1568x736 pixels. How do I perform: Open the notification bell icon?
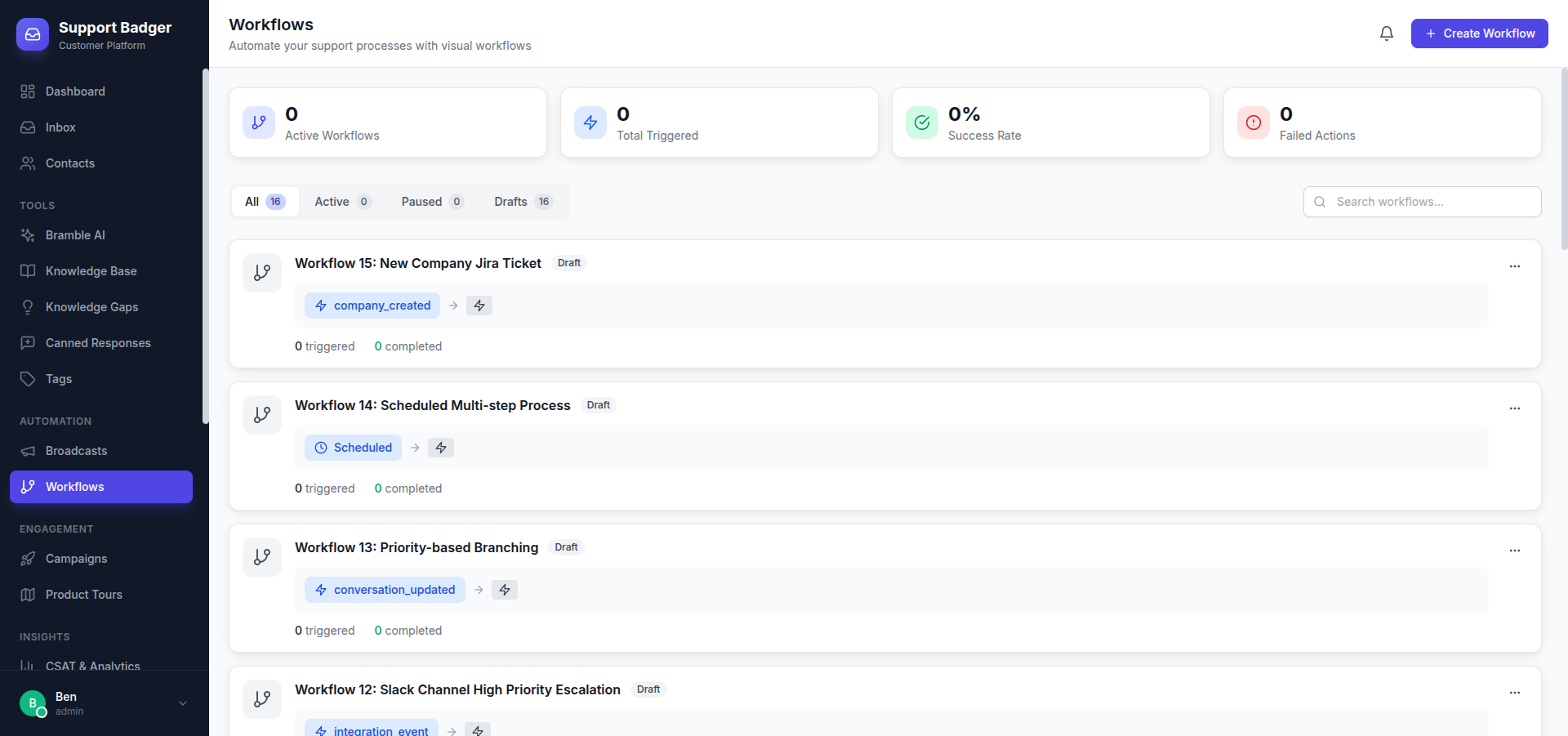tap(1386, 33)
